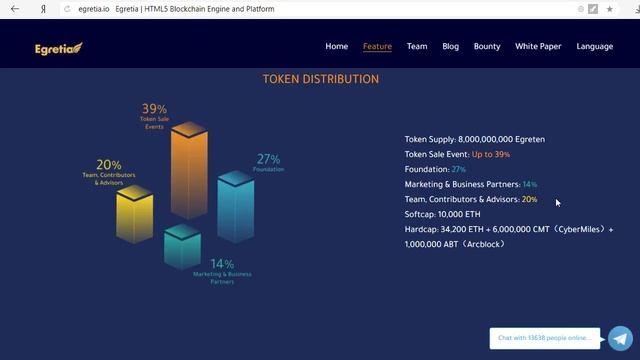Click the Softcap: 10,000 ETH line
This screenshot has height=360, width=640.
point(442,214)
